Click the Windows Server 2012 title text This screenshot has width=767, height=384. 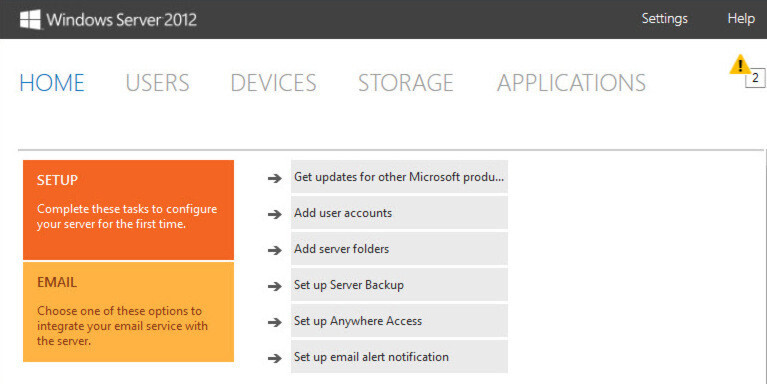[x=121, y=20]
